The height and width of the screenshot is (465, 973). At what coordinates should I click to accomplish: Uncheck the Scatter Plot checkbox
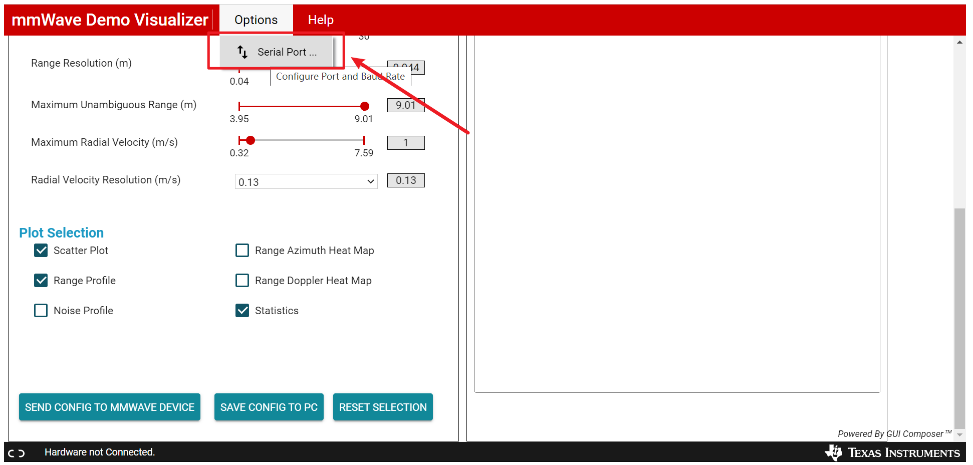(41, 251)
